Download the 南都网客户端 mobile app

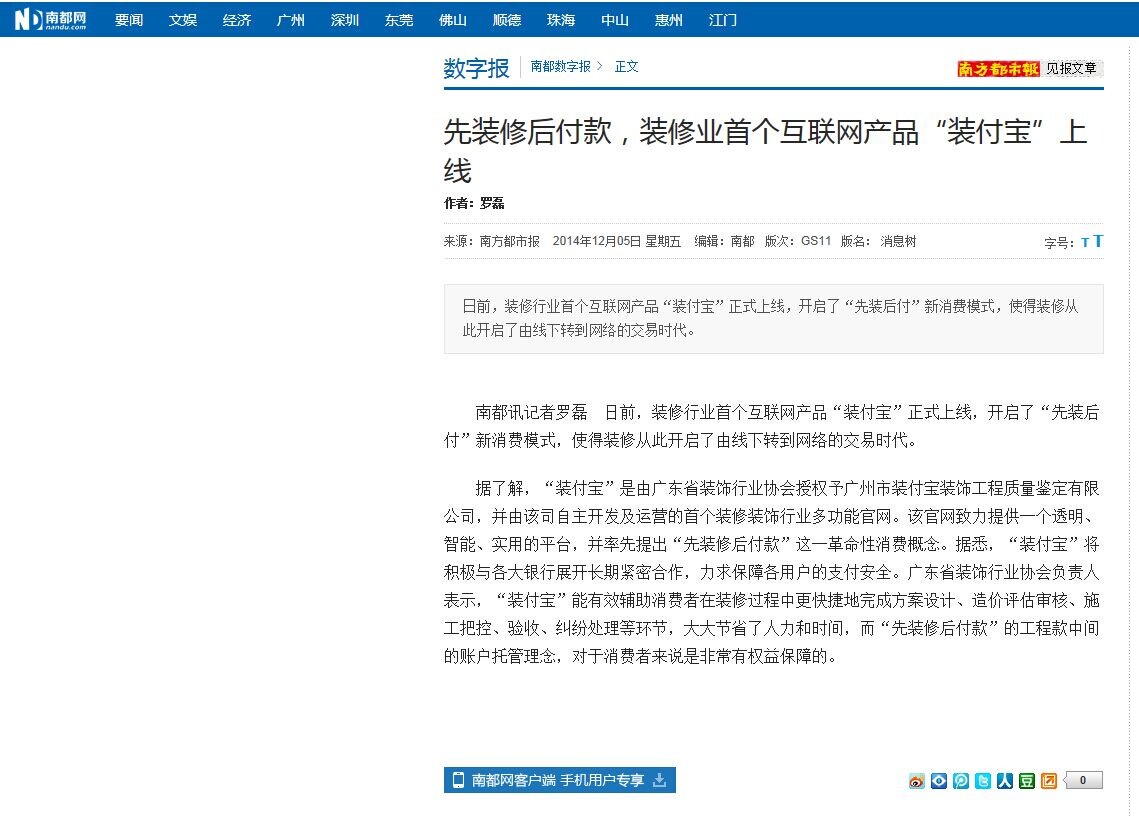point(559,780)
